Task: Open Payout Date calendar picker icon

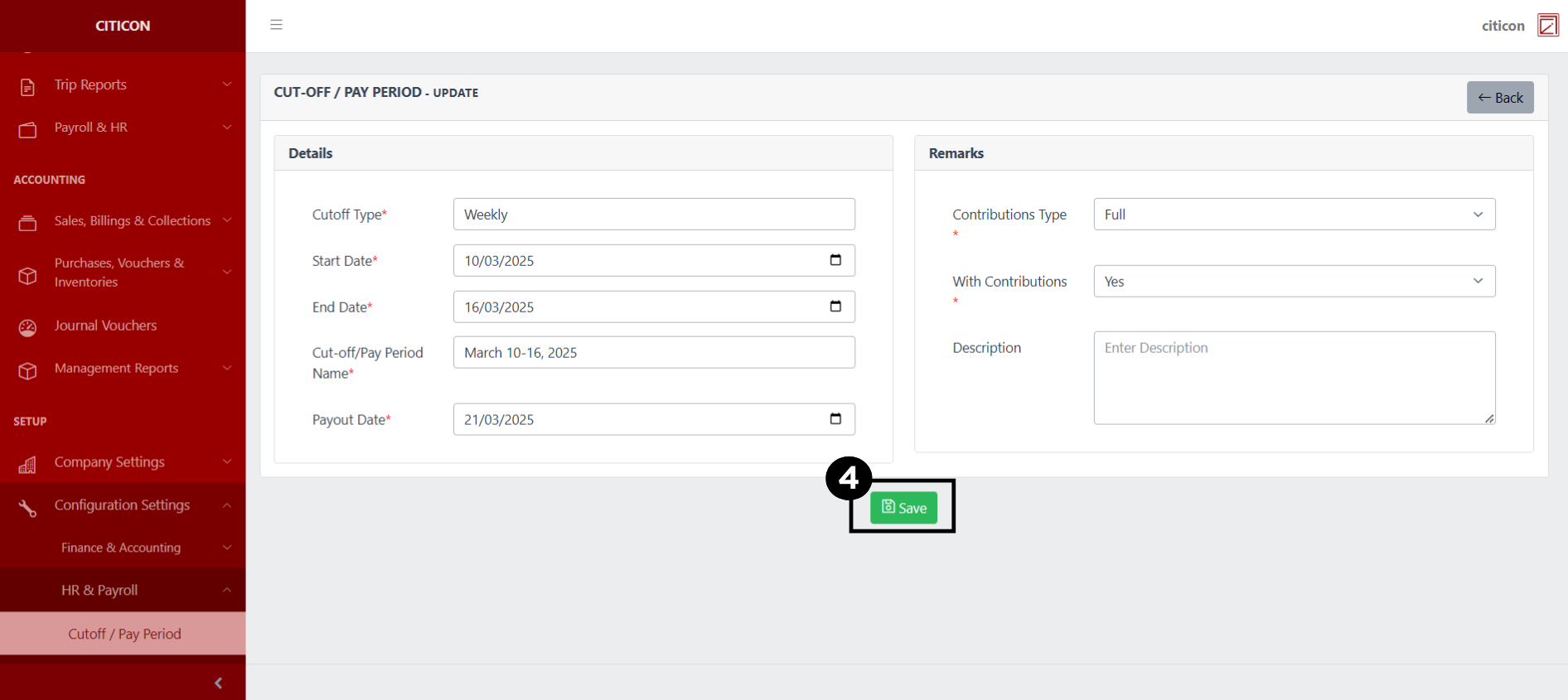Action: point(835,419)
